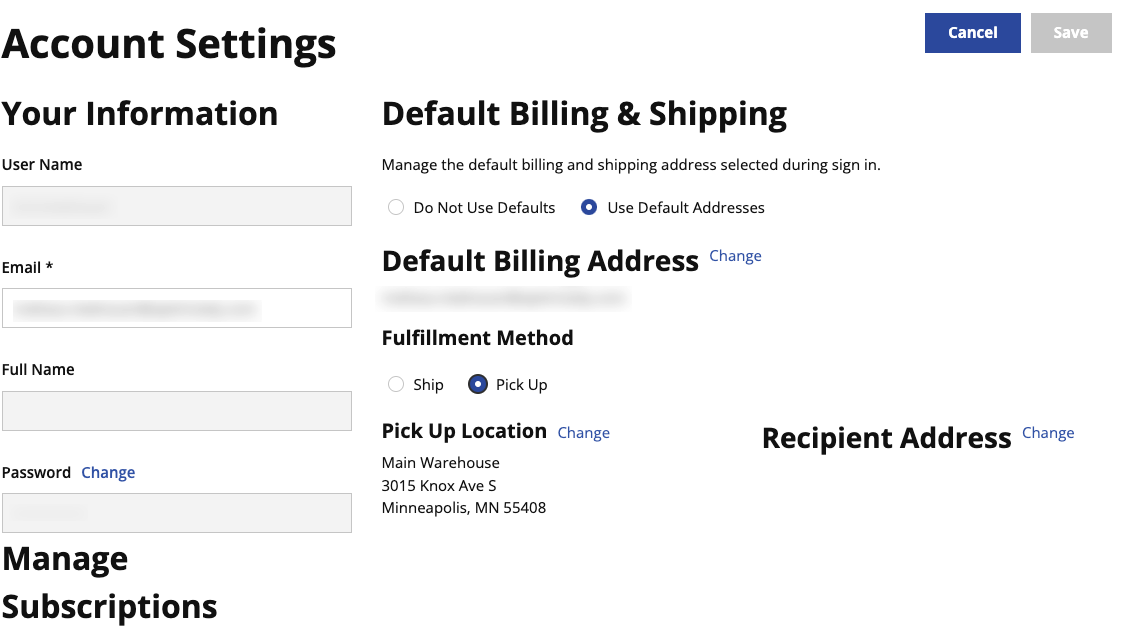Viewport: 1132px width, 636px height.
Task: Select the Pick Up fulfillment method
Action: pyautogui.click(x=477, y=384)
